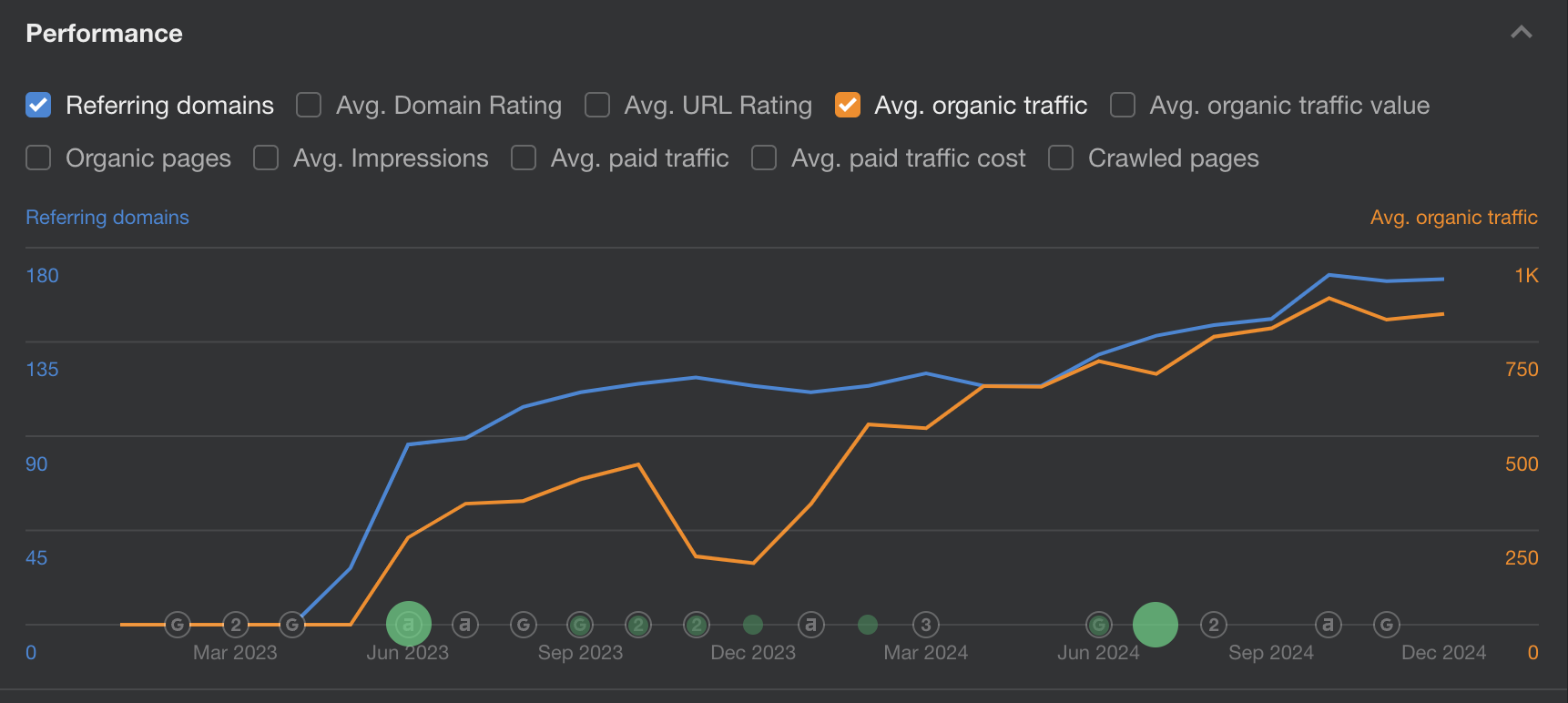Click the '3' update marker near Mar 2024
Viewport: 1568px width, 703px height.
point(926,625)
